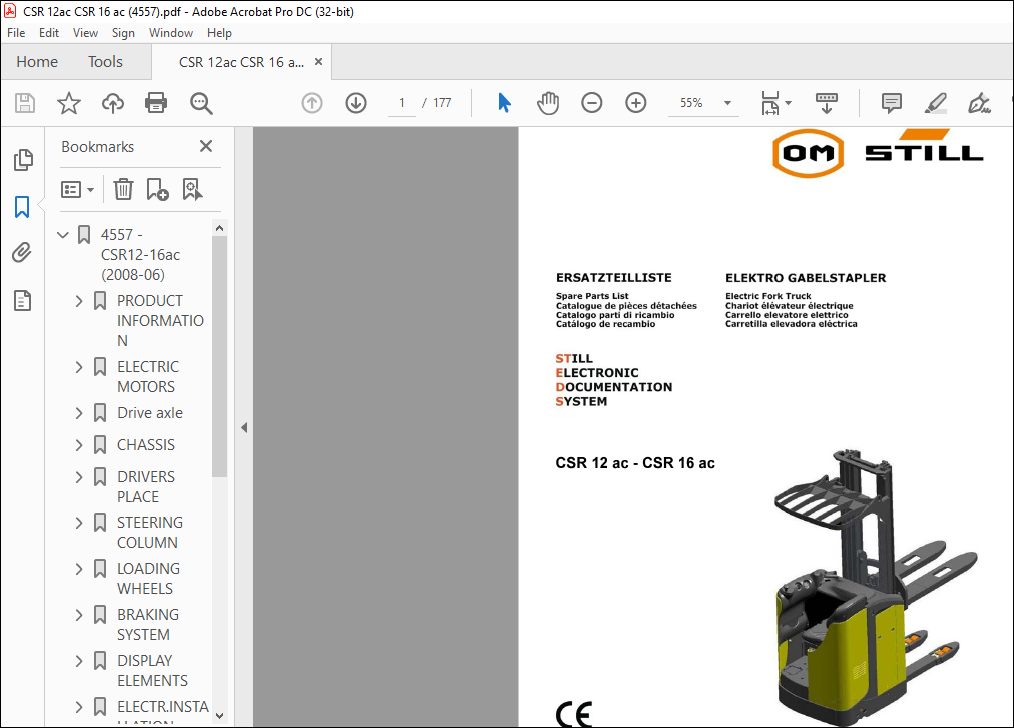Expand the ELECTRIC MOTORS bookmark

pyautogui.click(x=79, y=367)
